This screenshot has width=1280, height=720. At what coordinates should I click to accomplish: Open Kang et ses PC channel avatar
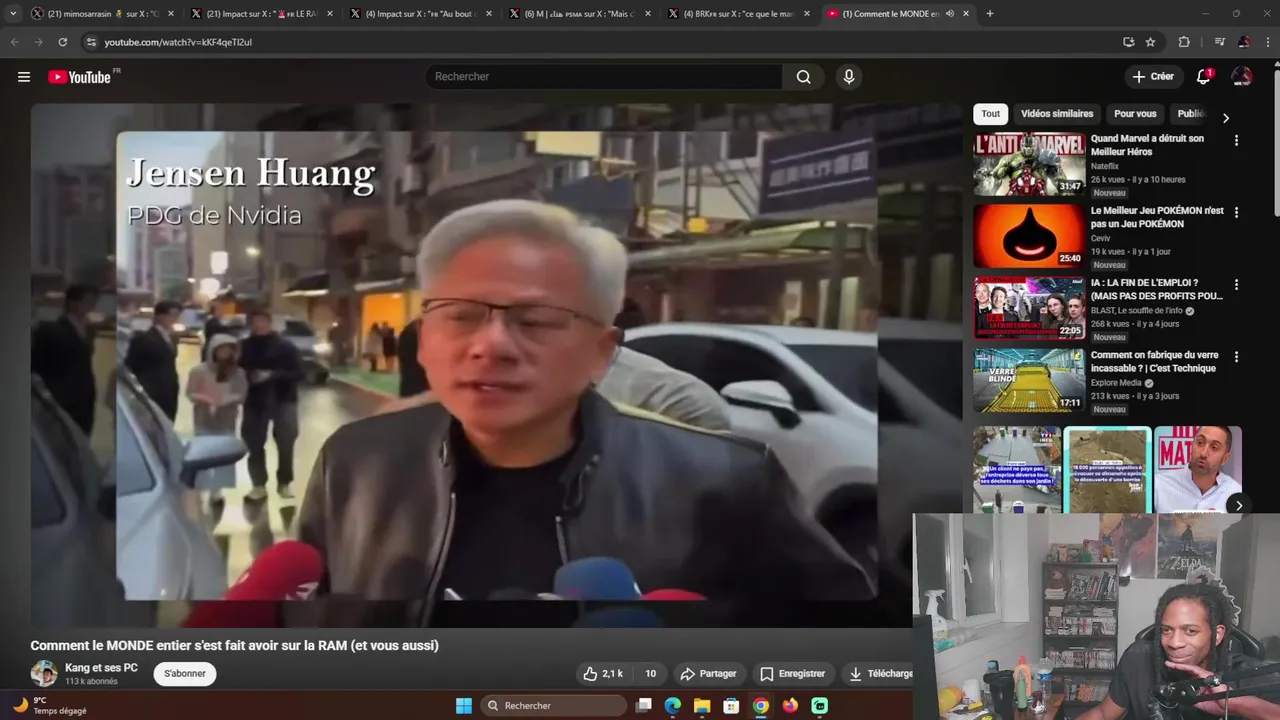coord(44,673)
